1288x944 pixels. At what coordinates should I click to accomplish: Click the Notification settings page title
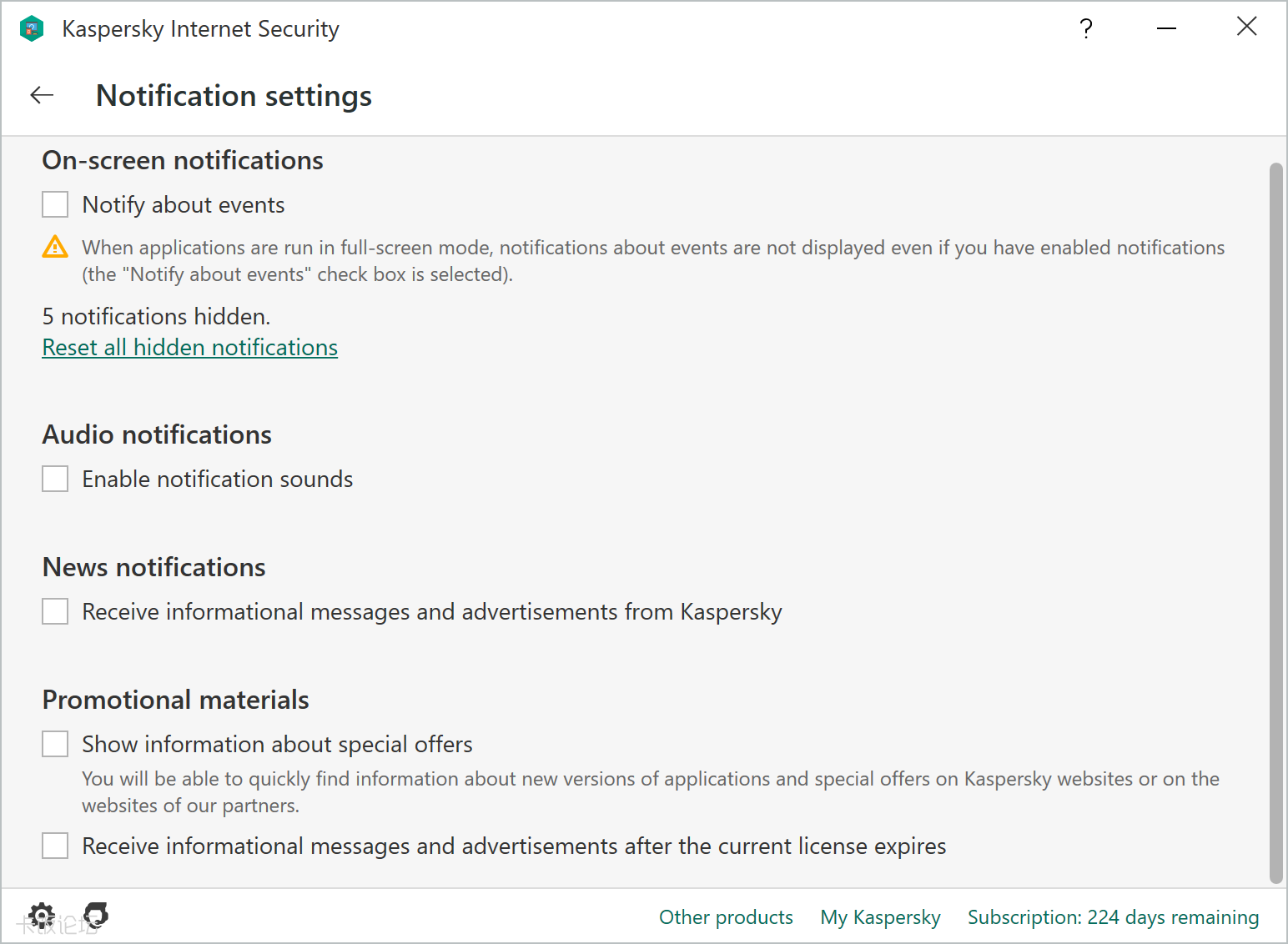(x=234, y=96)
